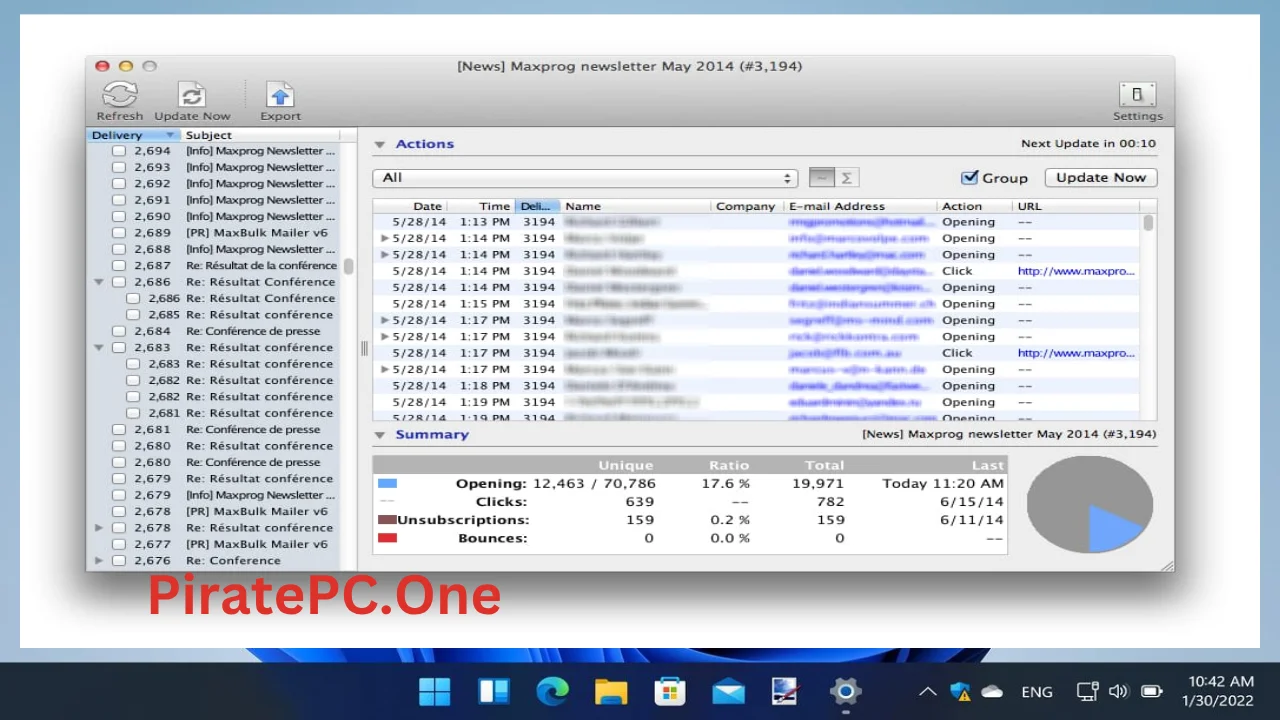The height and width of the screenshot is (720, 1280).
Task: Click the opening ratio pie chart
Action: [1090, 504]
